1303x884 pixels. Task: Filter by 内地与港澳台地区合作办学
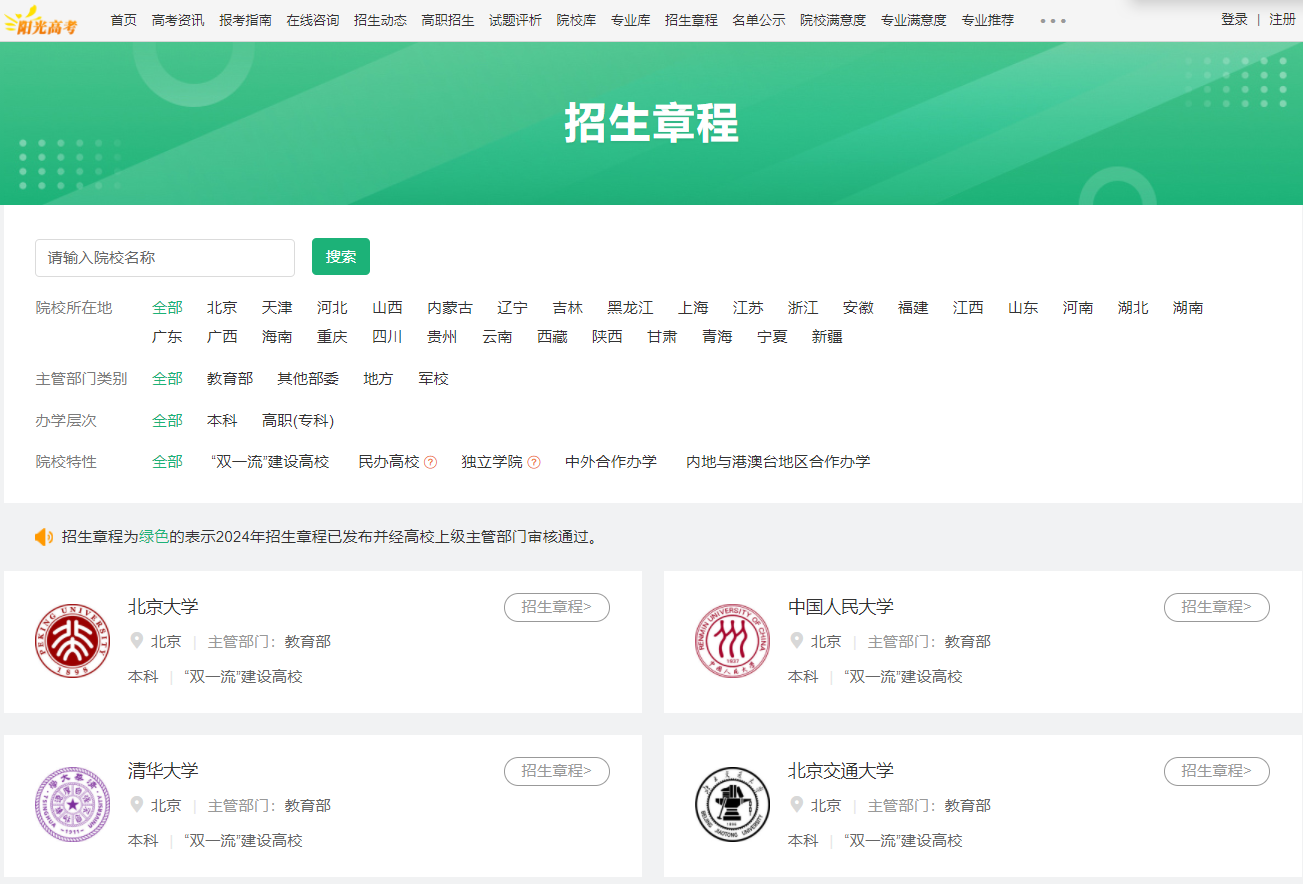point(778,462)
